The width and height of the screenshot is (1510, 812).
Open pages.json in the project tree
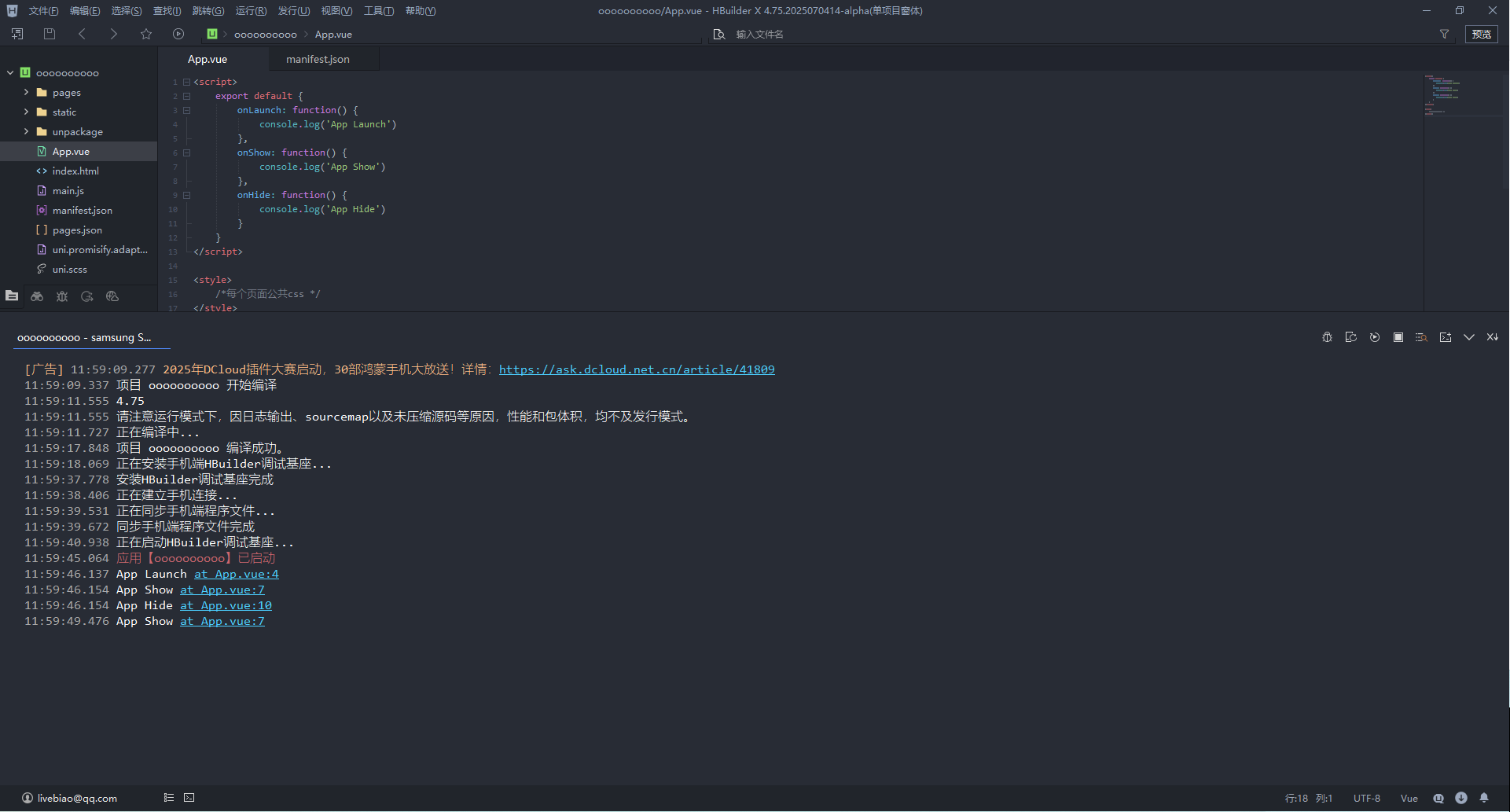pyautogui.click(x=77, y=230)
